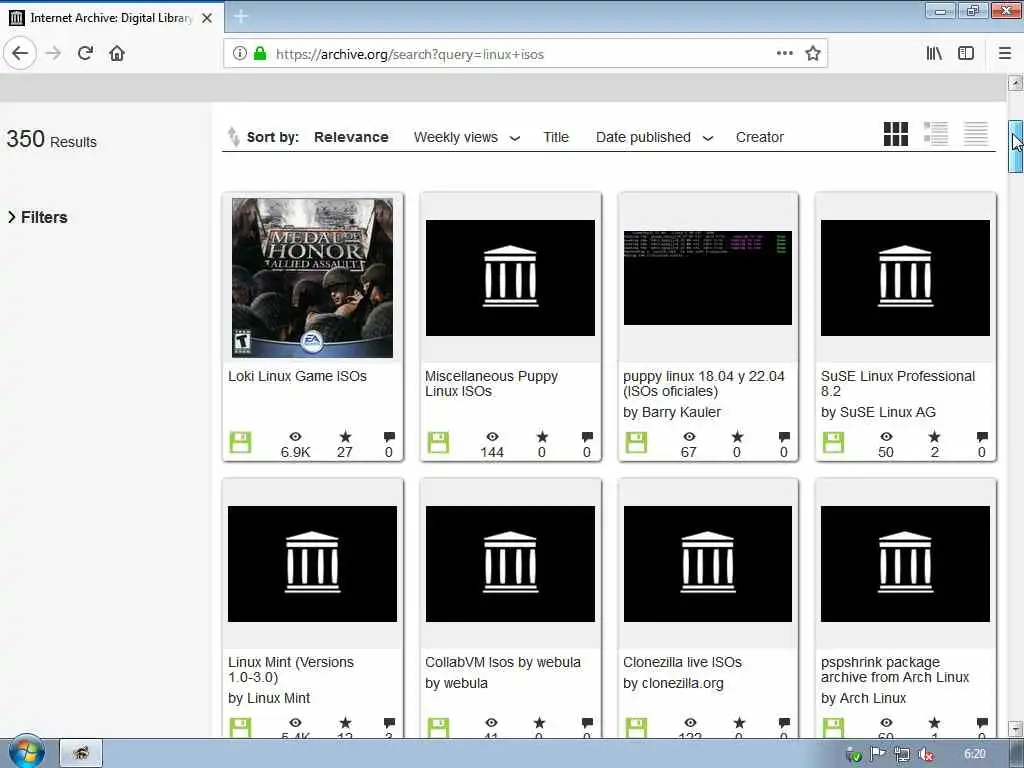The height and width of the screenshot is (768, 1024).
Task: Select the Internet Archive Digital Library tab
Action: click(111, 18)
